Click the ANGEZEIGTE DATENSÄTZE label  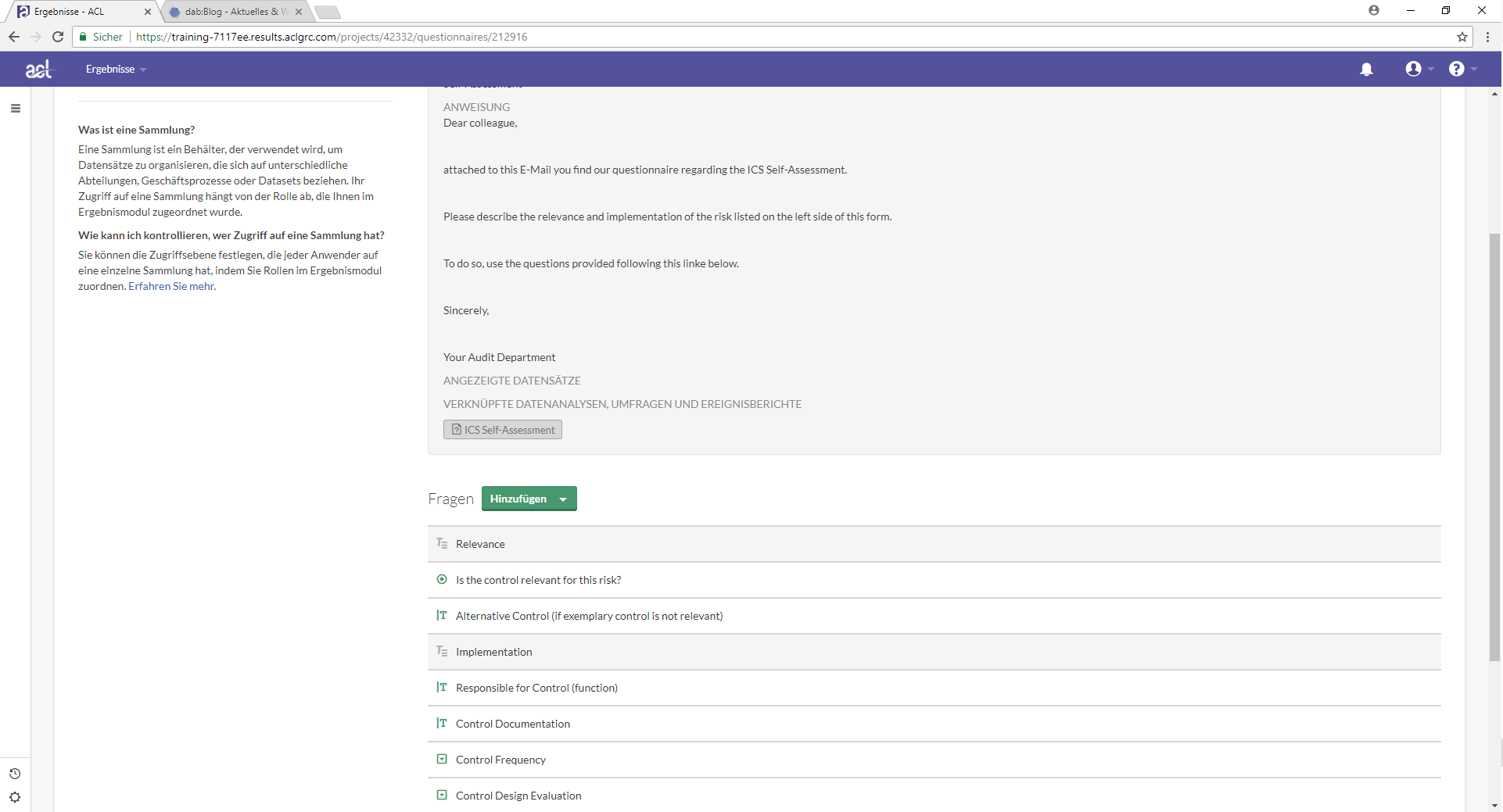click(x=511, y=381)
